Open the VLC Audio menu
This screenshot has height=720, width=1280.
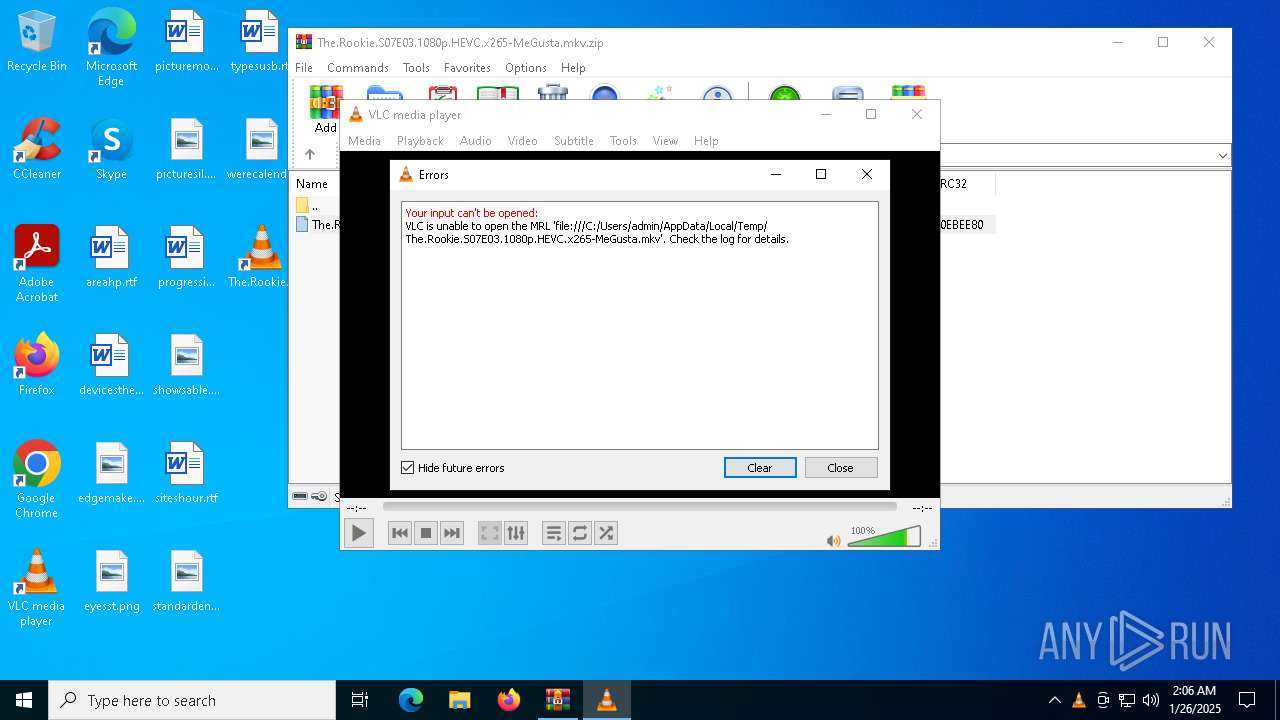(475, 141)
